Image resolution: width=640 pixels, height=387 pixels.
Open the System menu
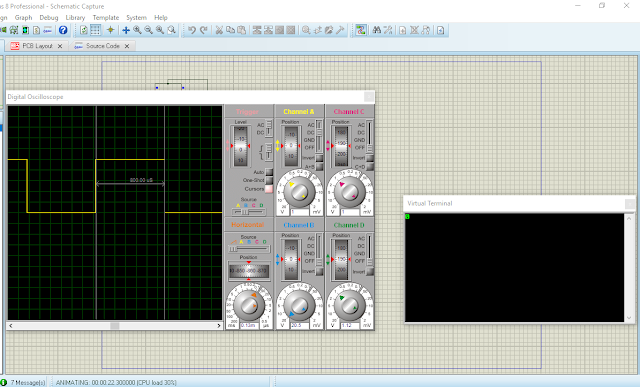pos(136,18)
